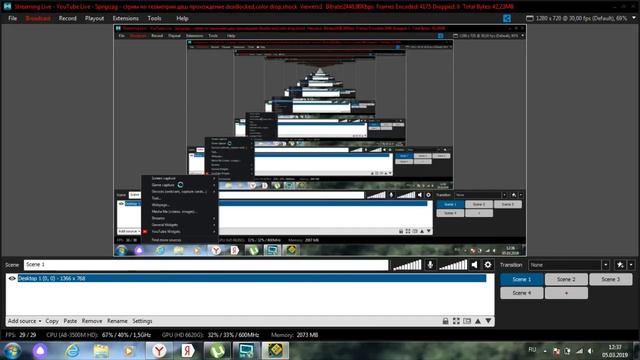The width and height of the screenshot is (640, 360).
Task: Open the Help menu
Action: coord(182,18)
